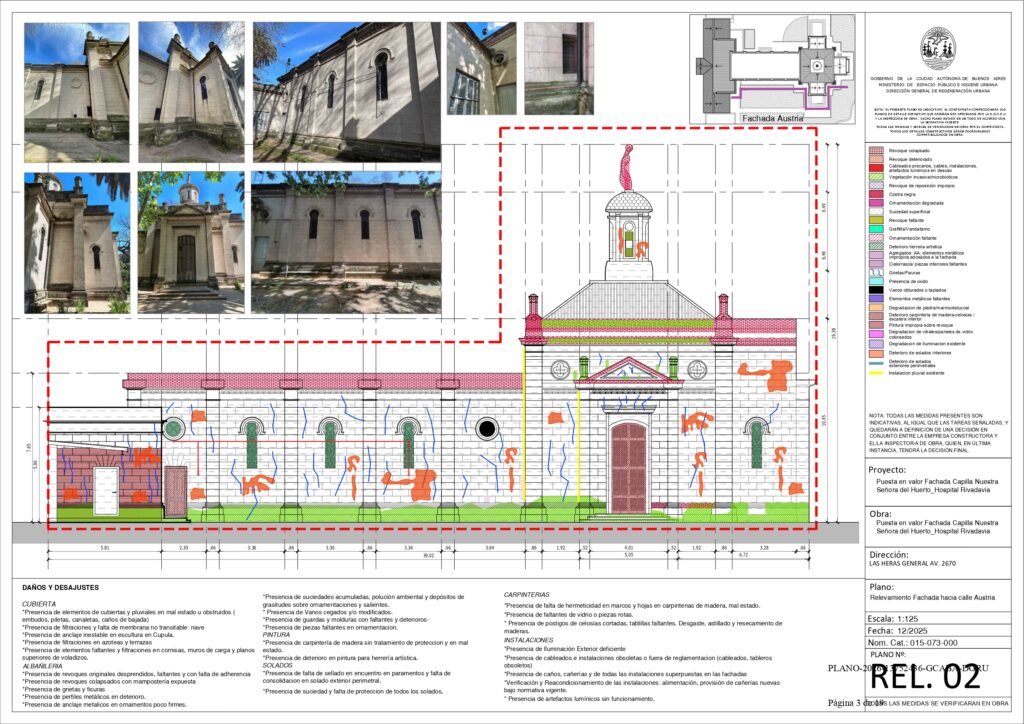Click the Revoque de reposición impropio dotted symbol
1024x724 pixels.
point(874,185)
